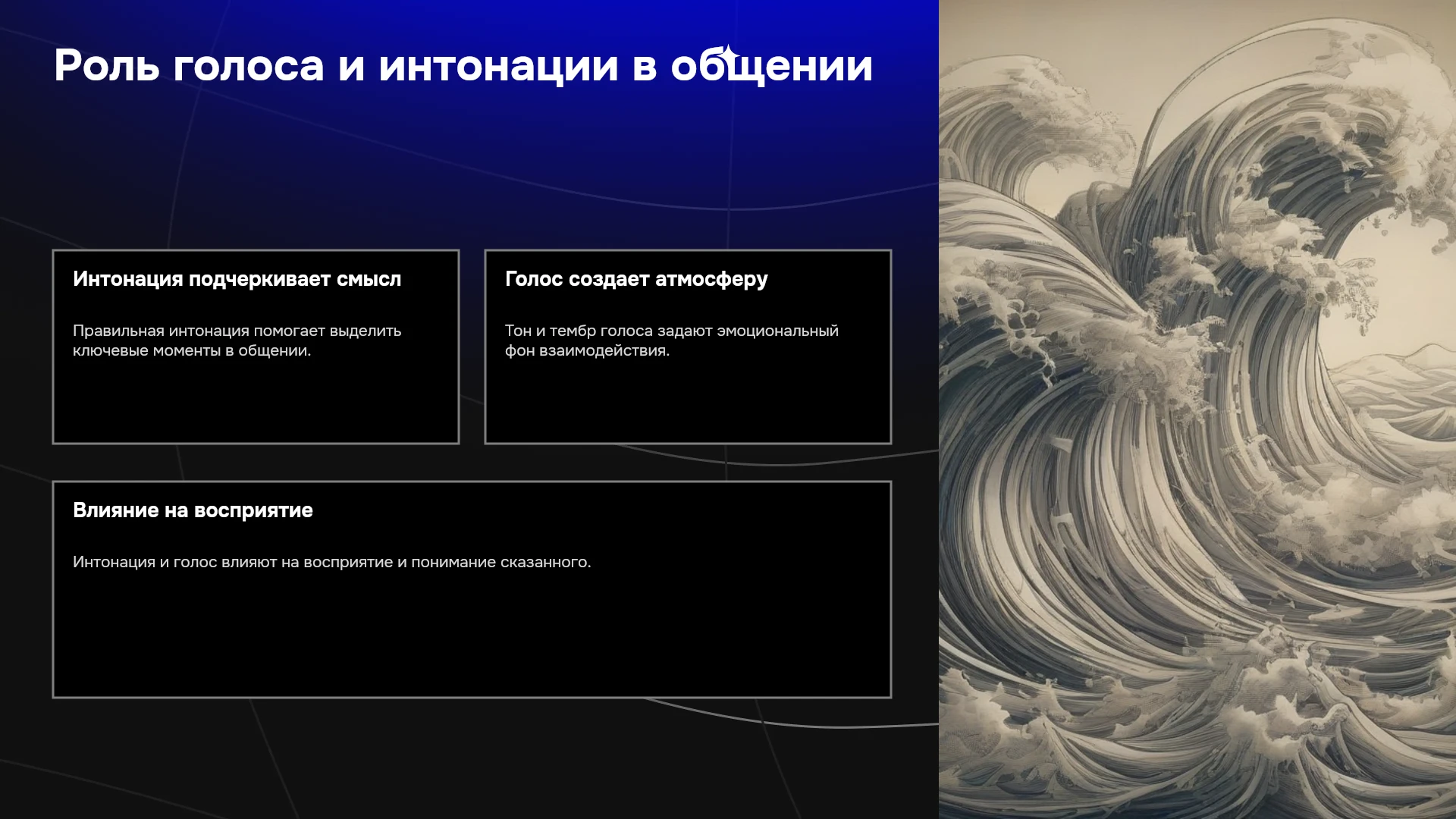Select the wave illustration image

pyautogui.click(x=1197, y=409)
